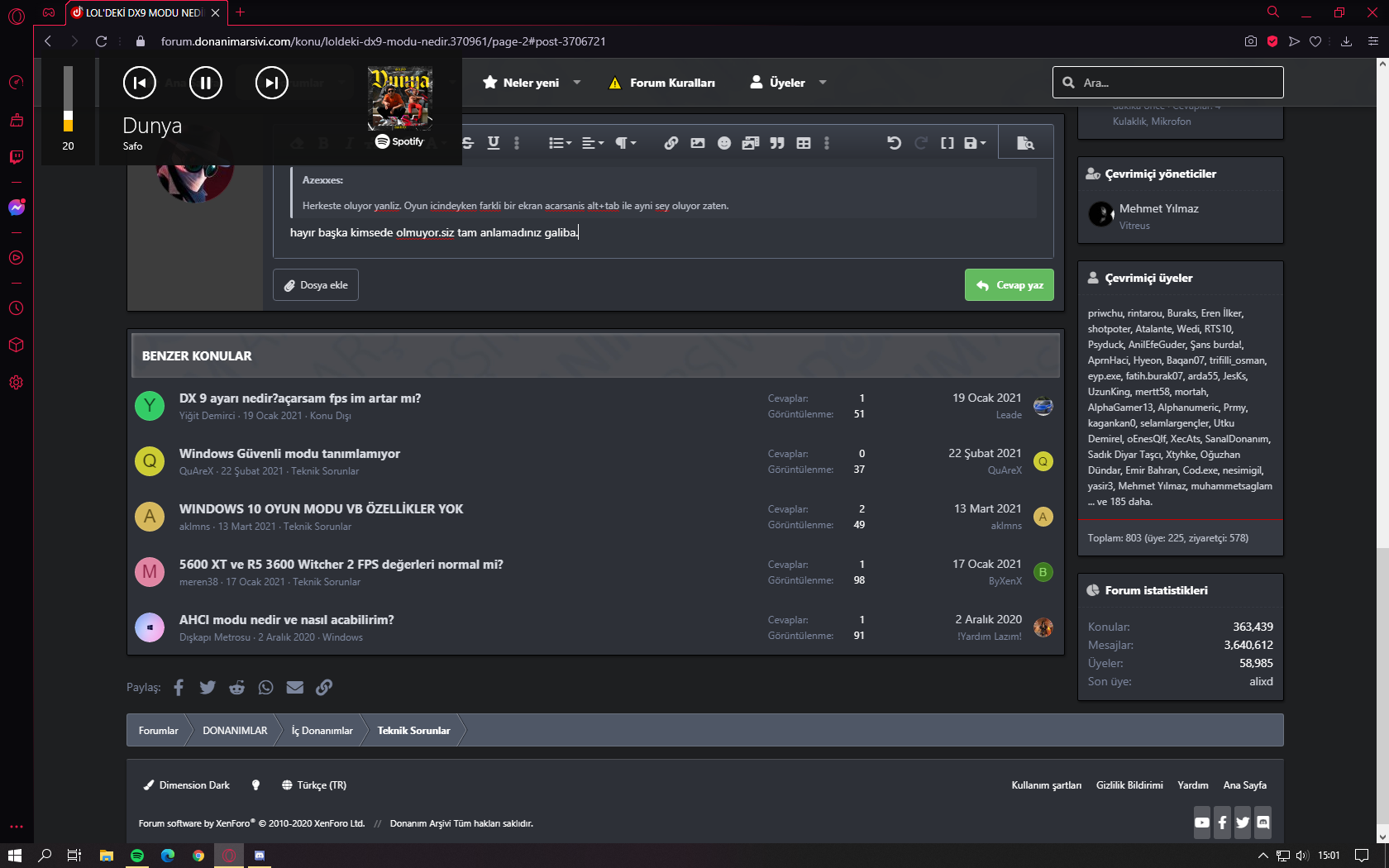Open Messenger in Opera sidebar

click(x=17, y=207)
